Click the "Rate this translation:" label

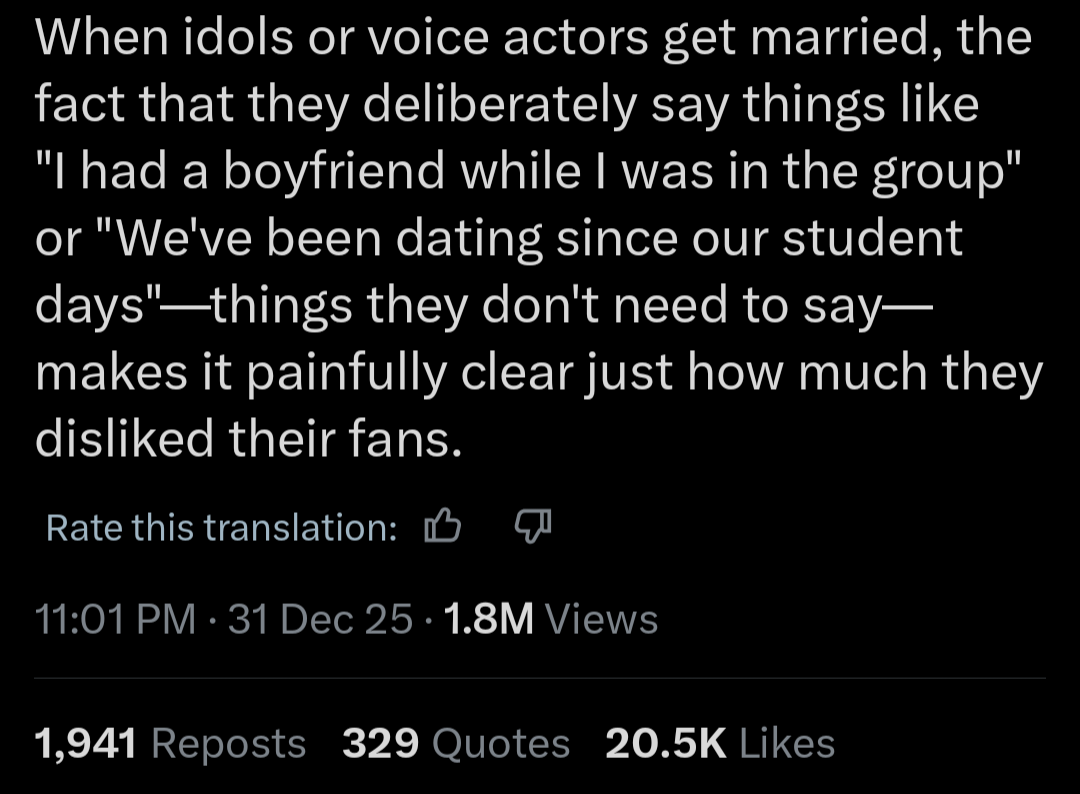coord(222,527)
